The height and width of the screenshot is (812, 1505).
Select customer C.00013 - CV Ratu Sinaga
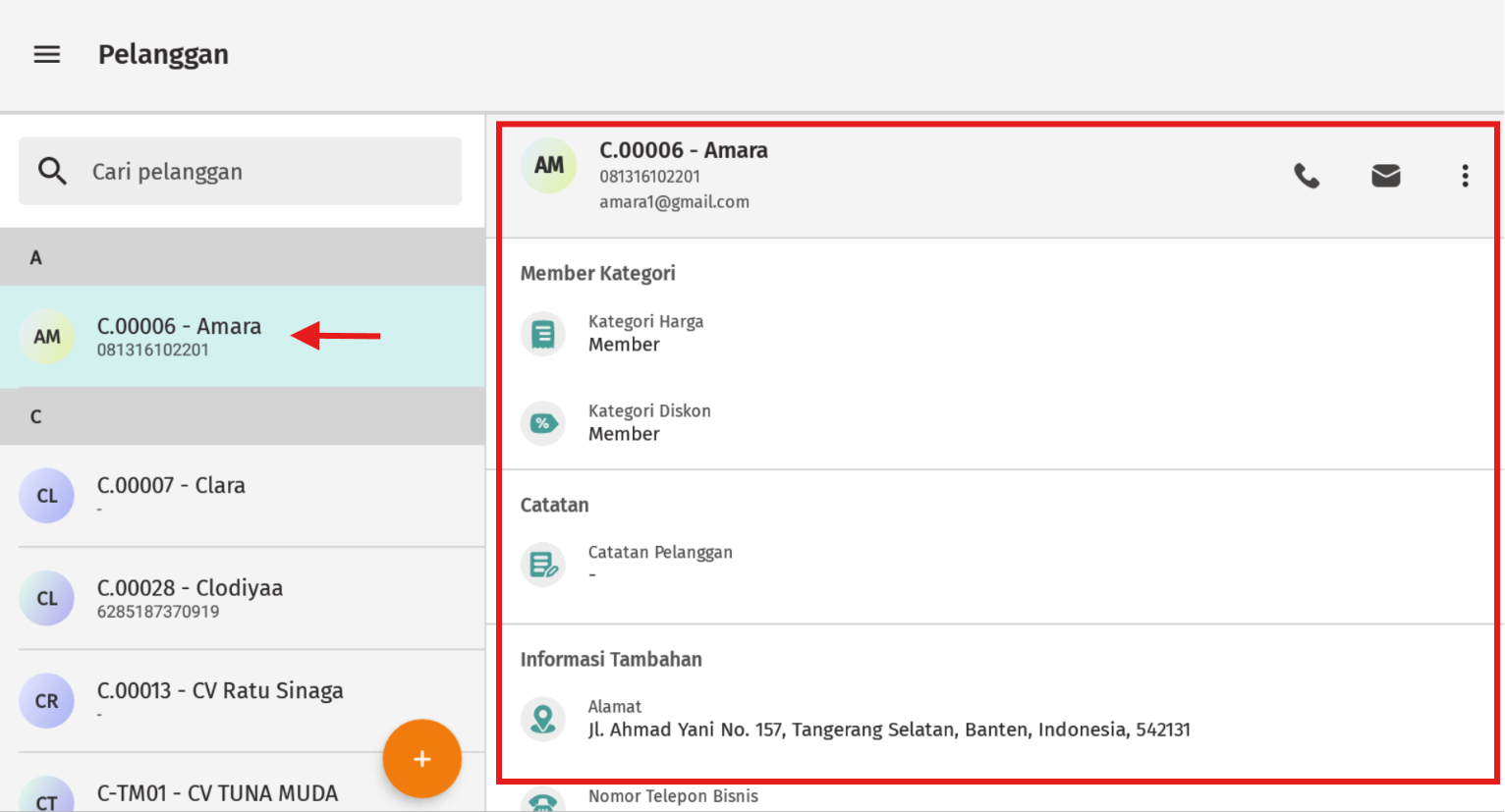point(243,701)
